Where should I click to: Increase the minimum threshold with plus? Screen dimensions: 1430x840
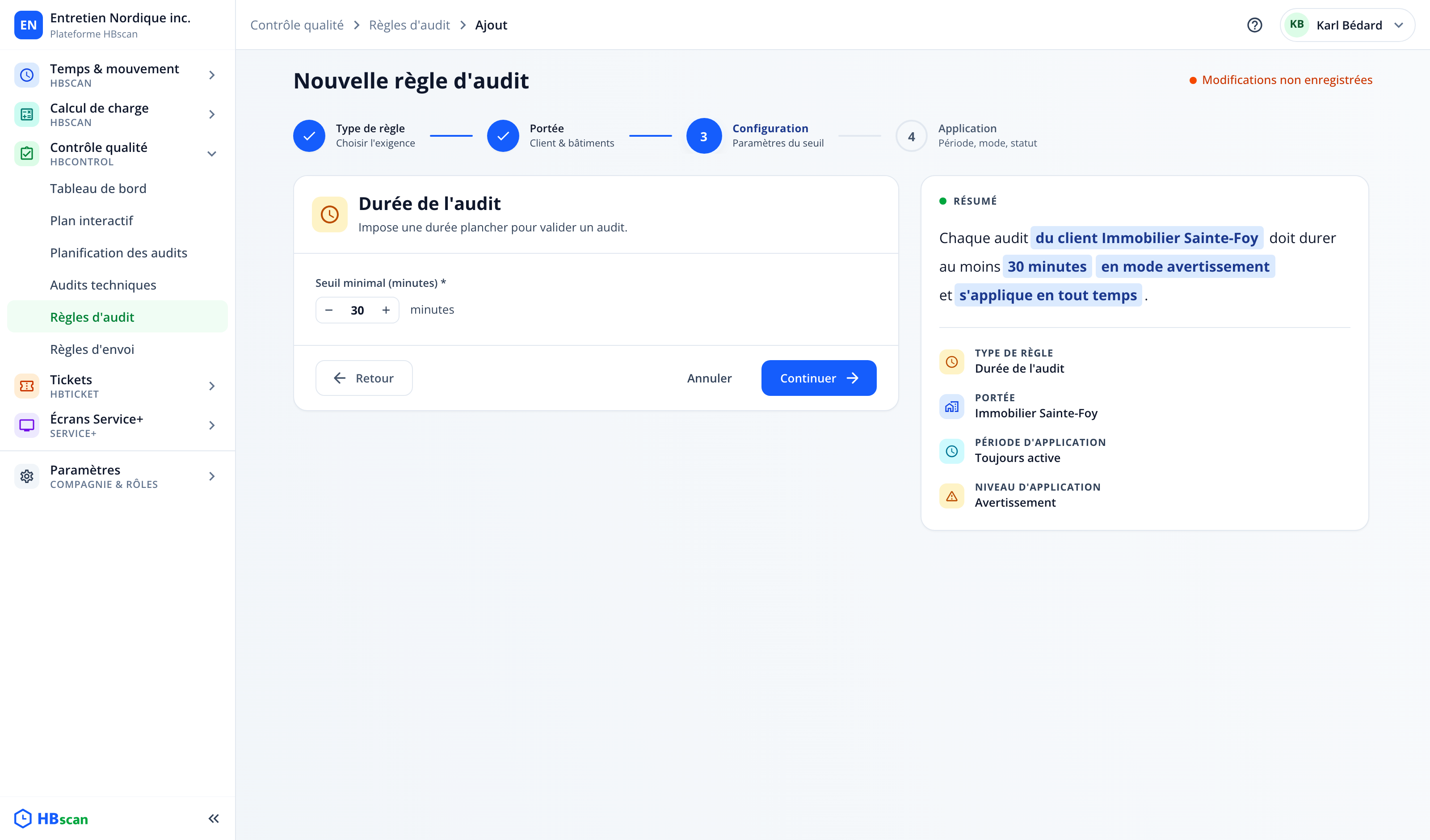click(x=386, y=310)
